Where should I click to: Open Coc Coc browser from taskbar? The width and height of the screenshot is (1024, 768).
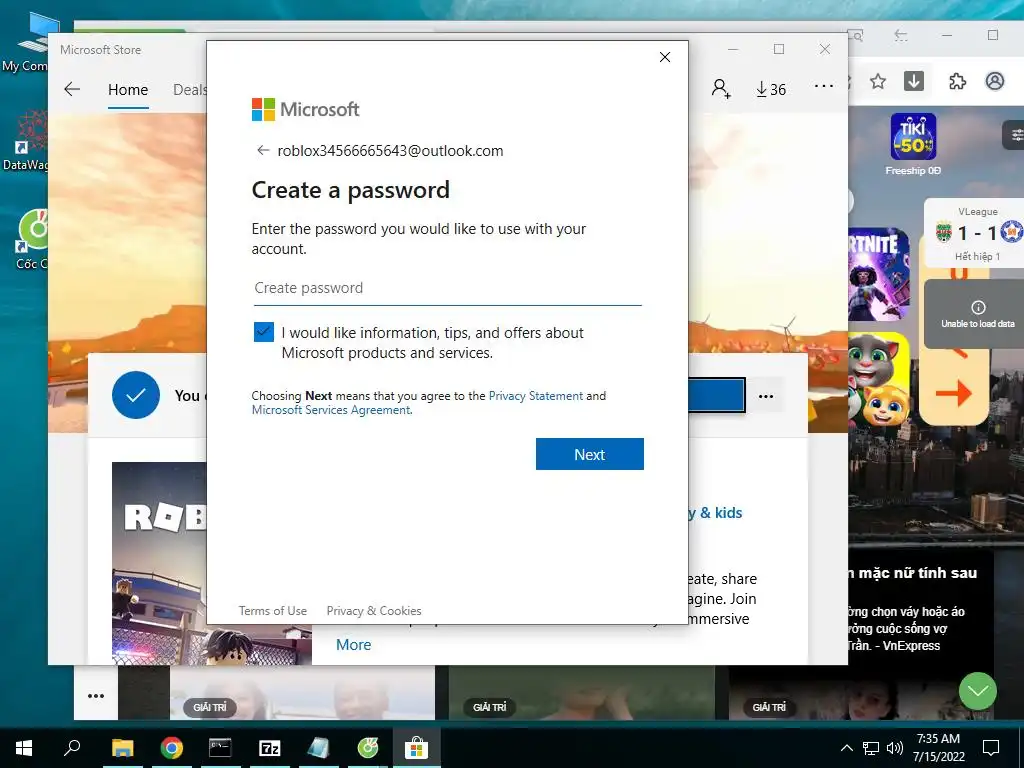pyautogui.click(x=368, y=748)
